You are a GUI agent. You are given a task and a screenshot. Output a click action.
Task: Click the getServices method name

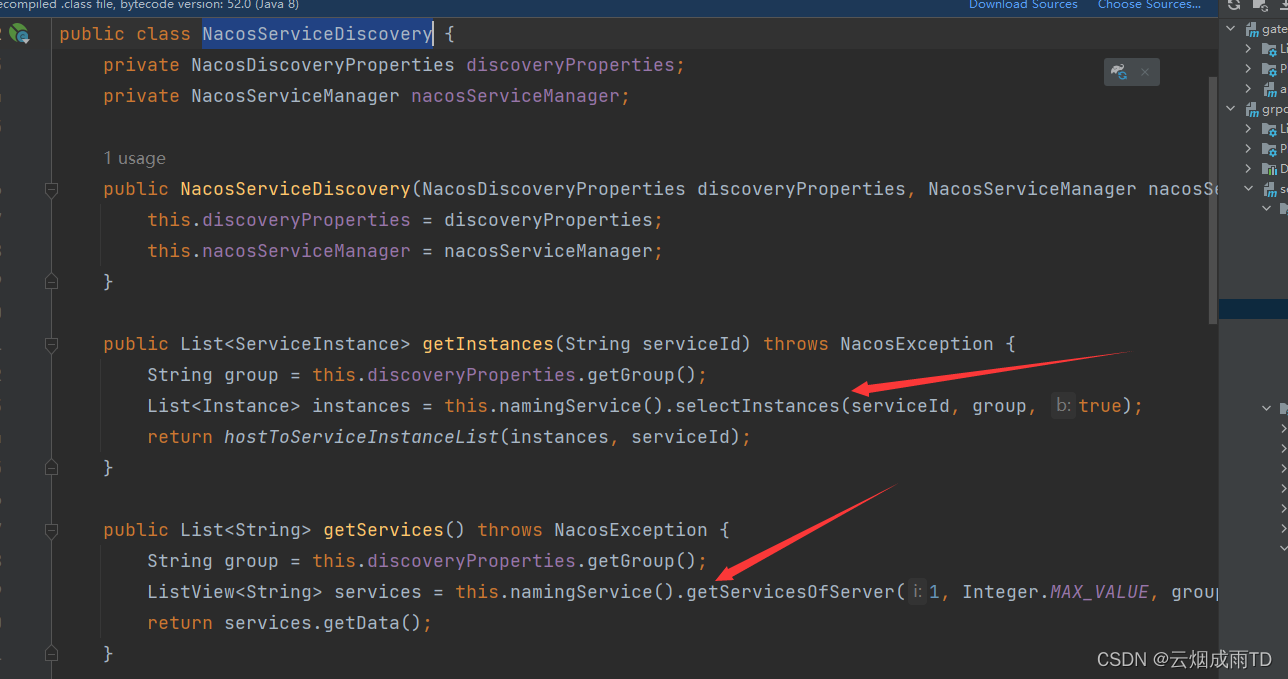pos(383,530)
